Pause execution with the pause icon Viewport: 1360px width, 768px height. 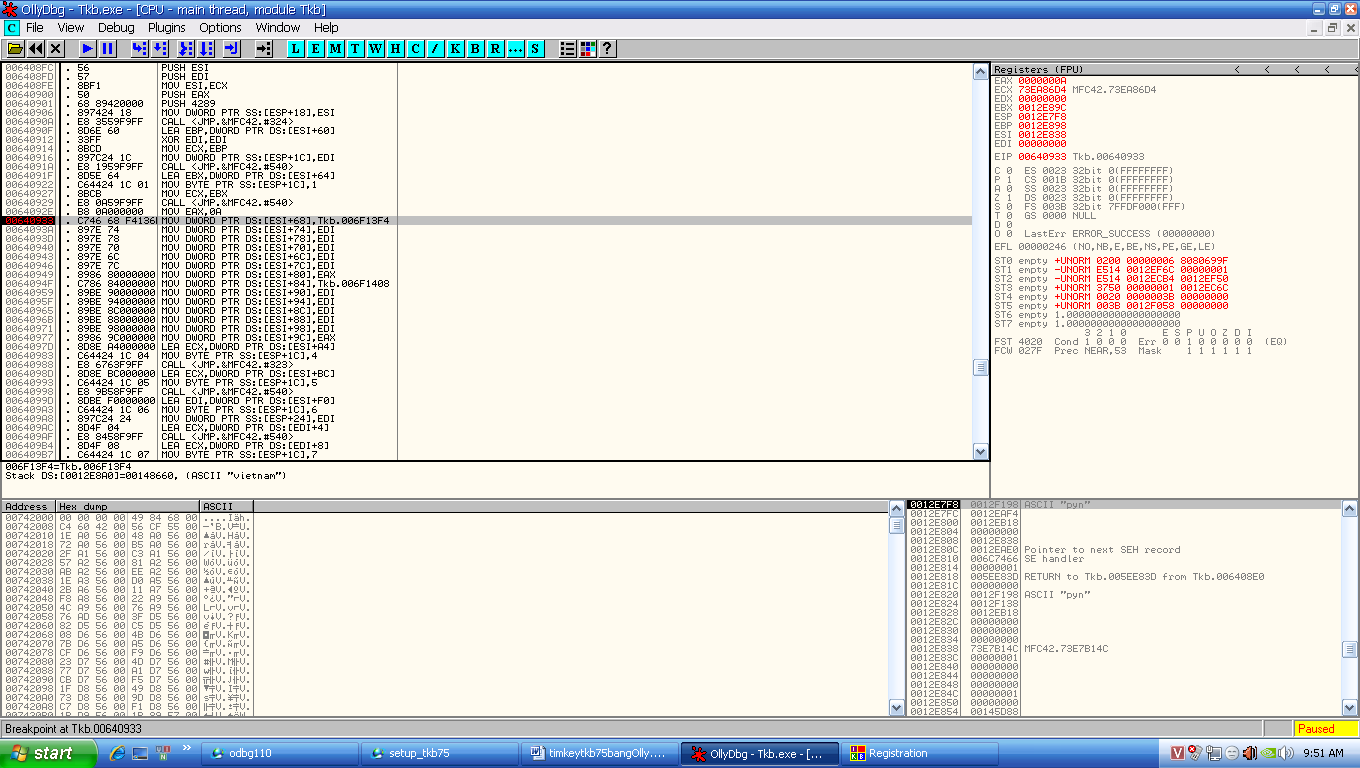coord(108,48)
